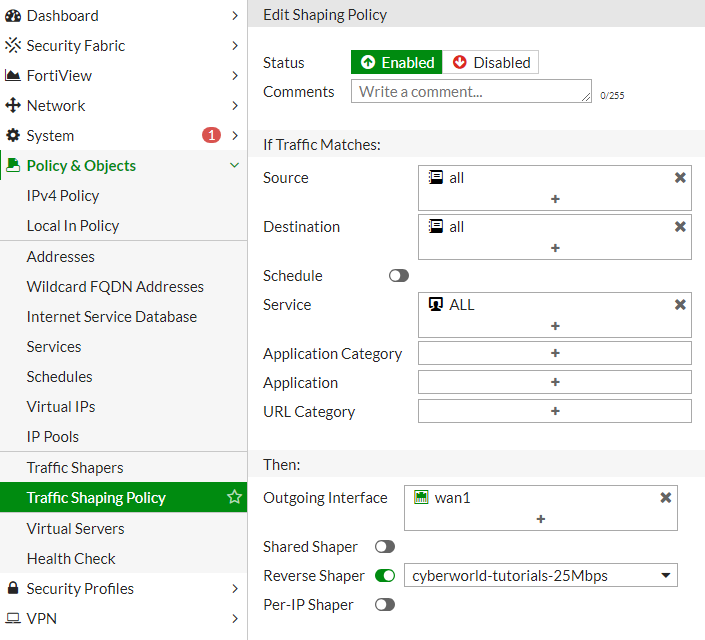Viewport: 705px width, 640px height.
Task: Remove 'all' from Destination field
Action: click(x=680, y=227)
